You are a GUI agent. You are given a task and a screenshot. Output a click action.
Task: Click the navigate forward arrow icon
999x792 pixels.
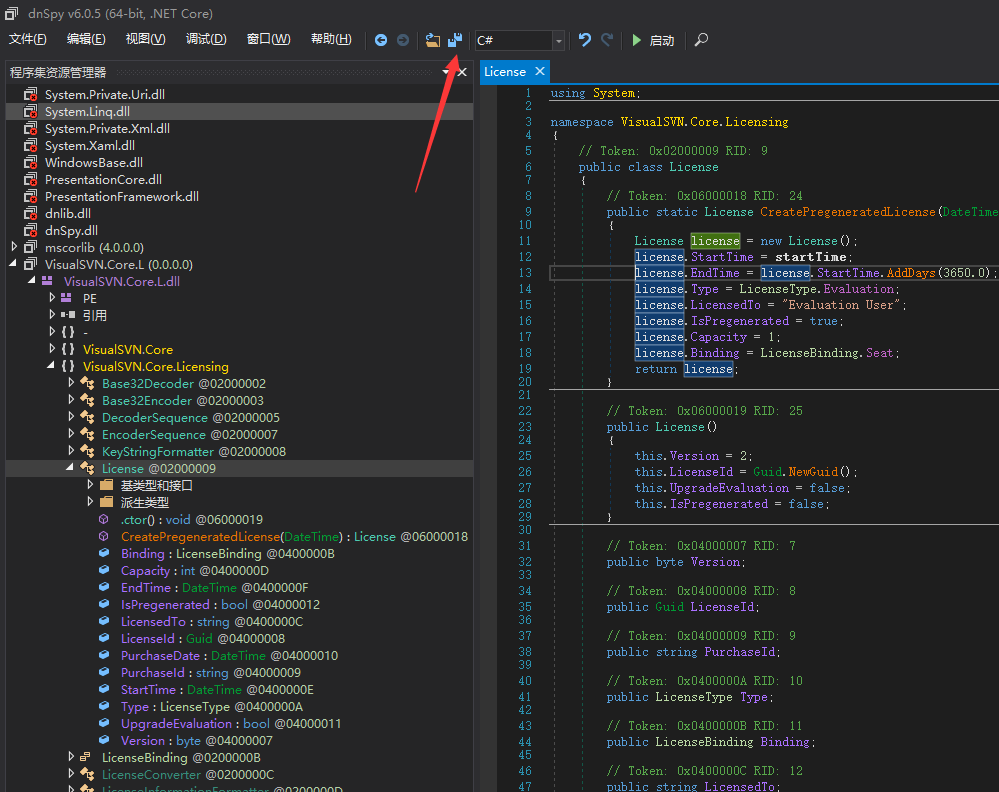click(403, 40)
